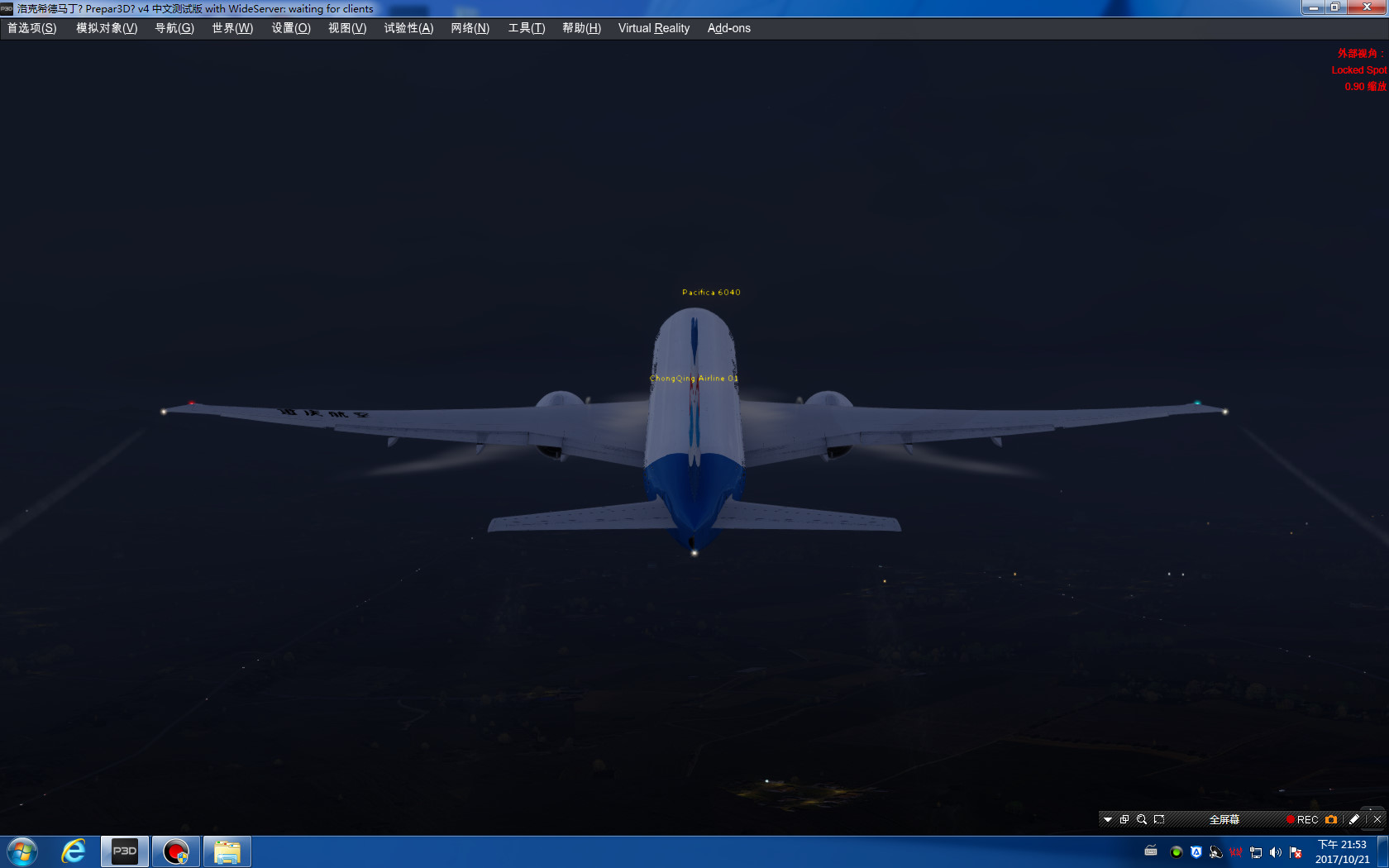
Task: Click the recorder magnifier icon
Action: pos(1142,820)
